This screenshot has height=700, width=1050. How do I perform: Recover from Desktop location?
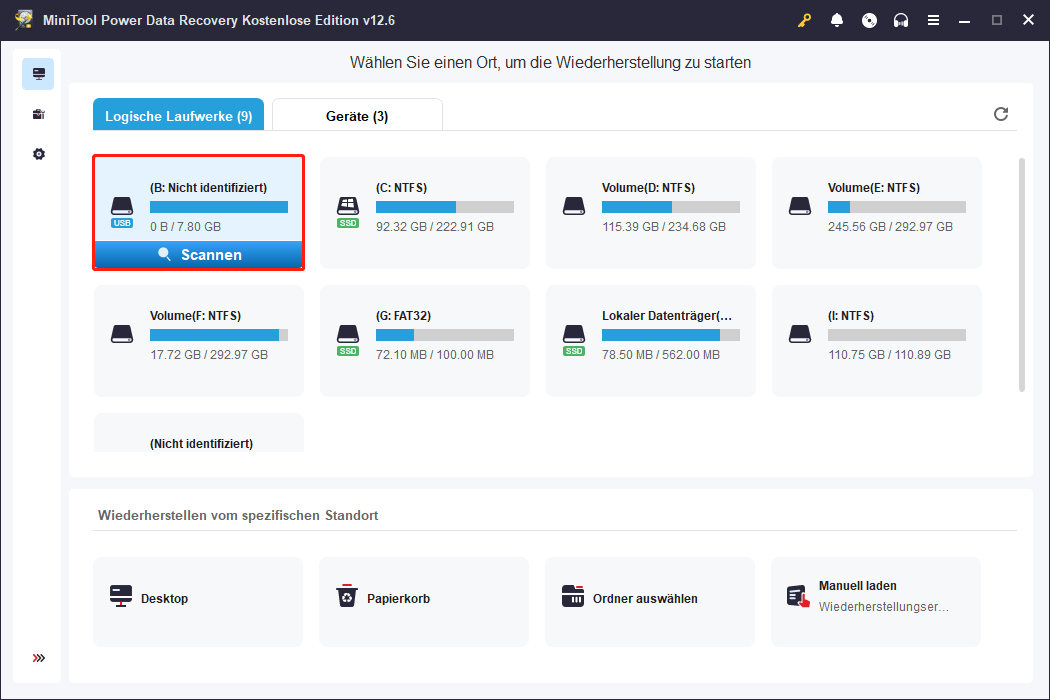click(198, 600)
